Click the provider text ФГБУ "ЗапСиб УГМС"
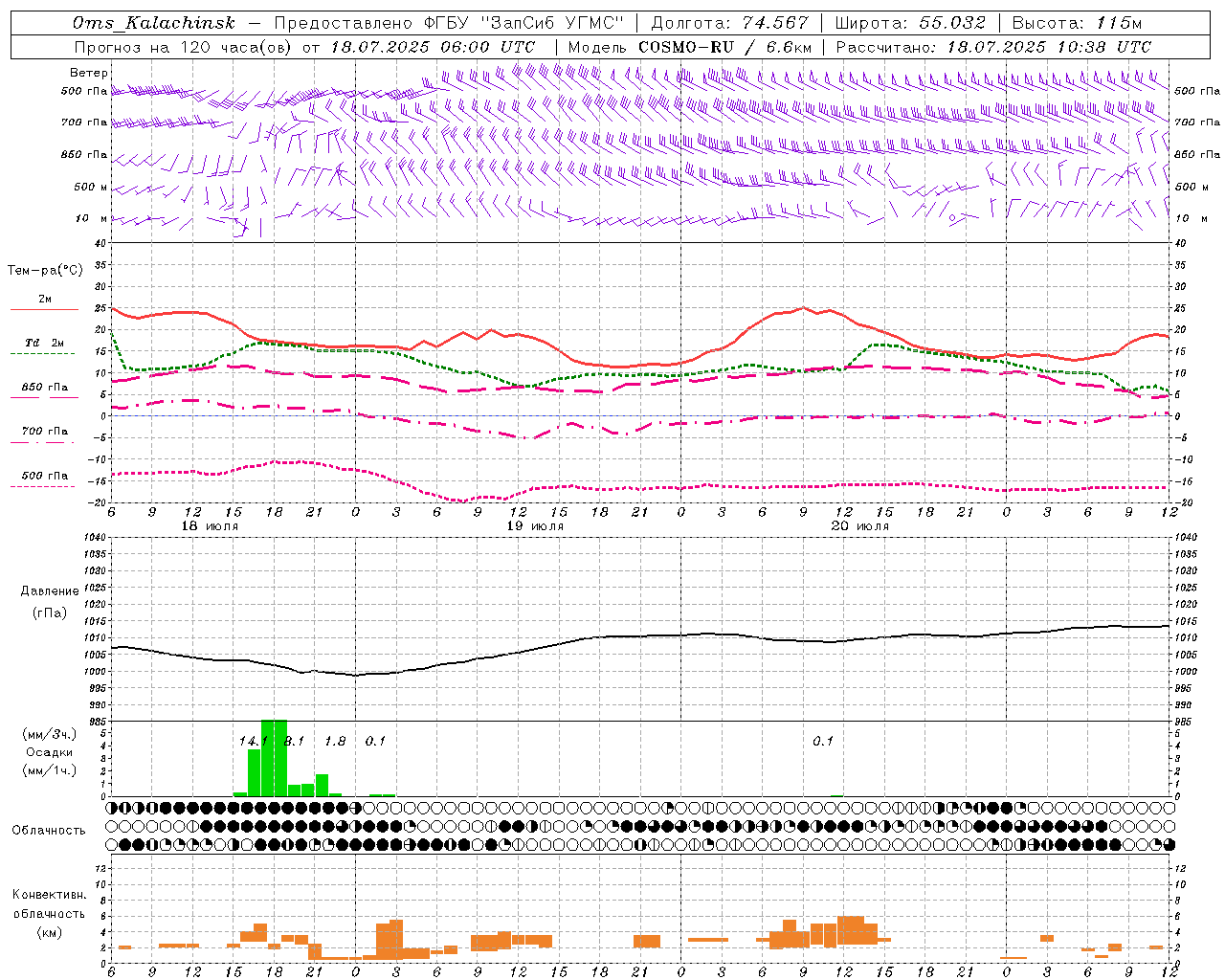This screenshot has width=1225, height=980. (x=524, y=23)
